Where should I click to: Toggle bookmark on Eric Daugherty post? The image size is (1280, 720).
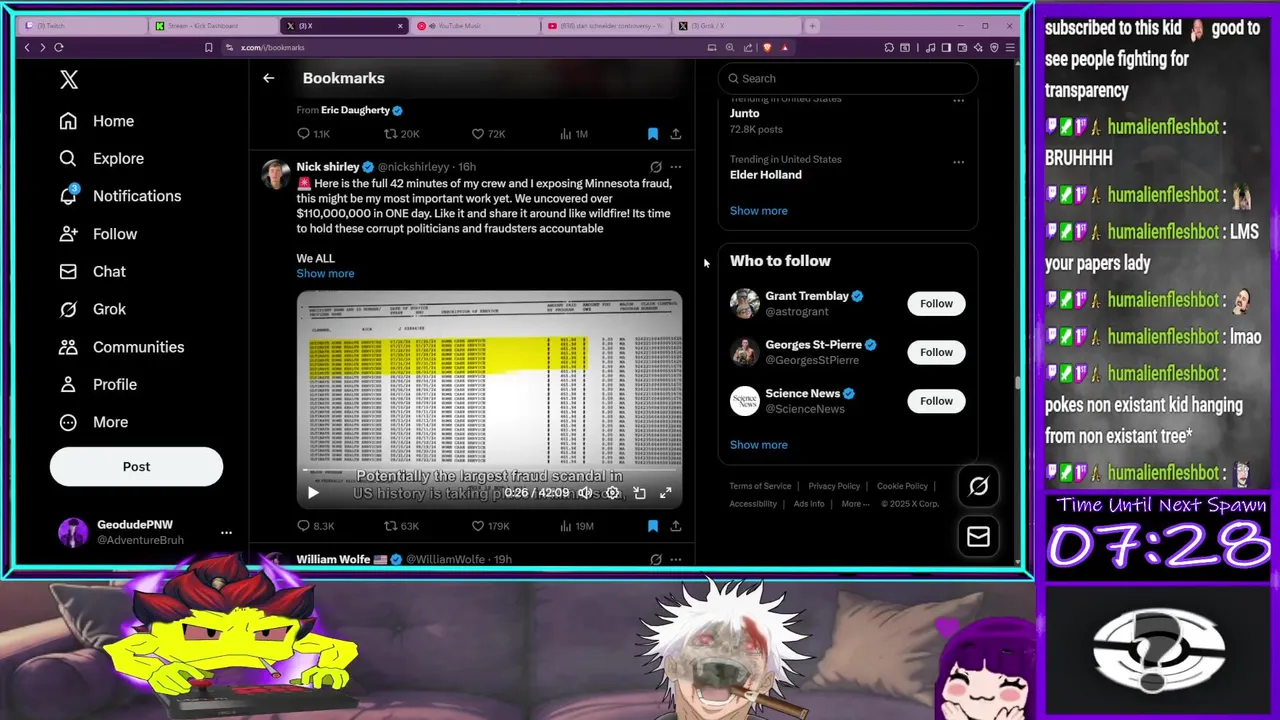point(653,134)
